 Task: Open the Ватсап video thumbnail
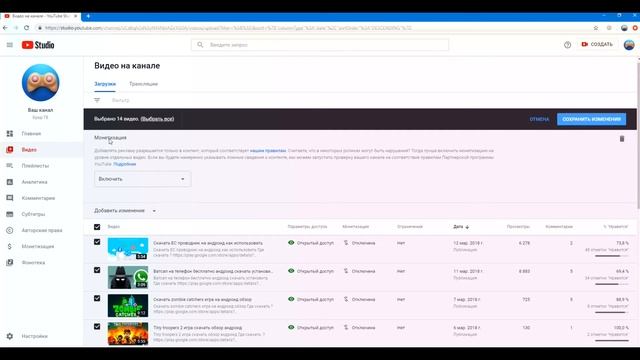128,278
